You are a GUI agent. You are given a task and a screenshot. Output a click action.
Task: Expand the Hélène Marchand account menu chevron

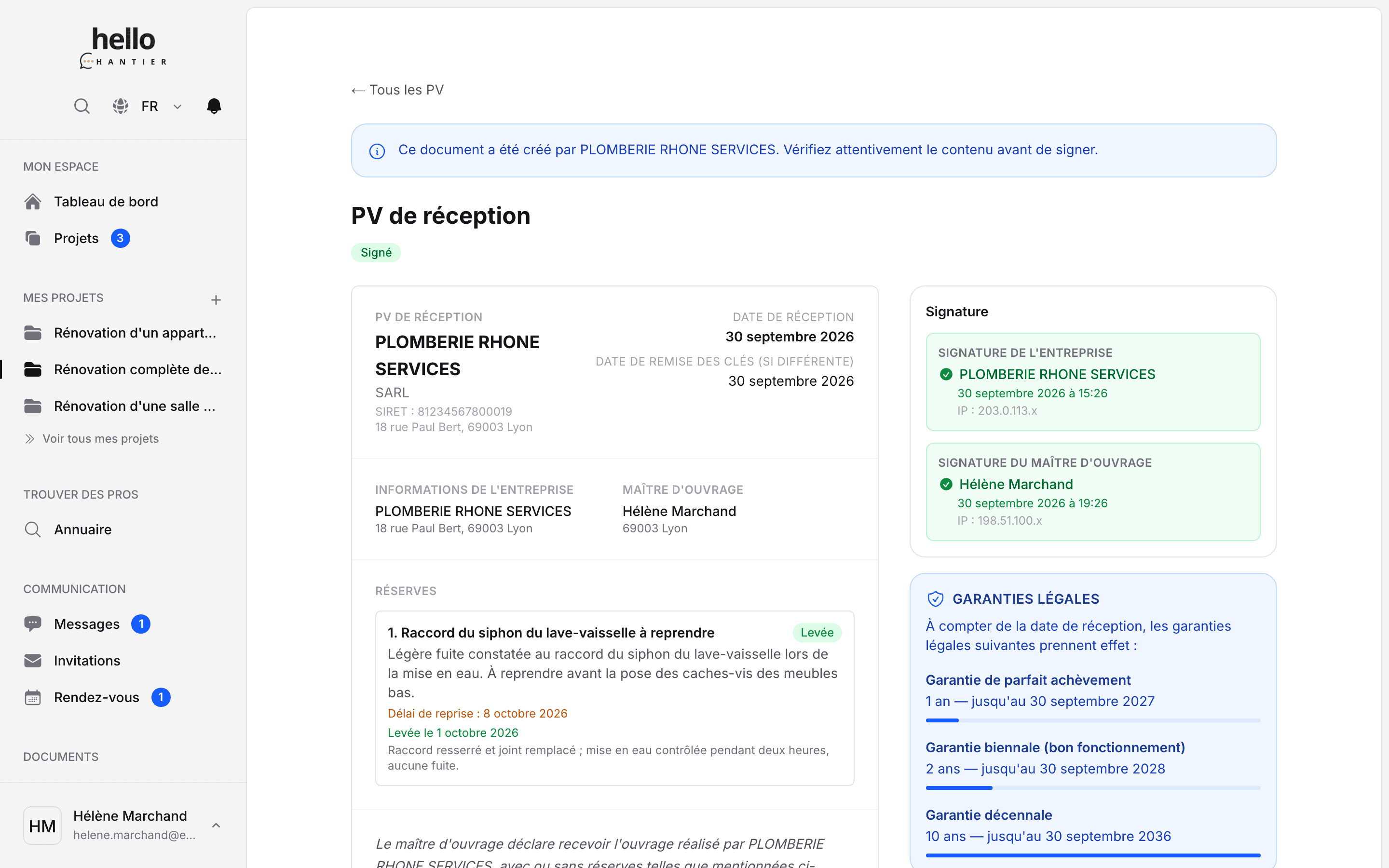click(216, 826)
